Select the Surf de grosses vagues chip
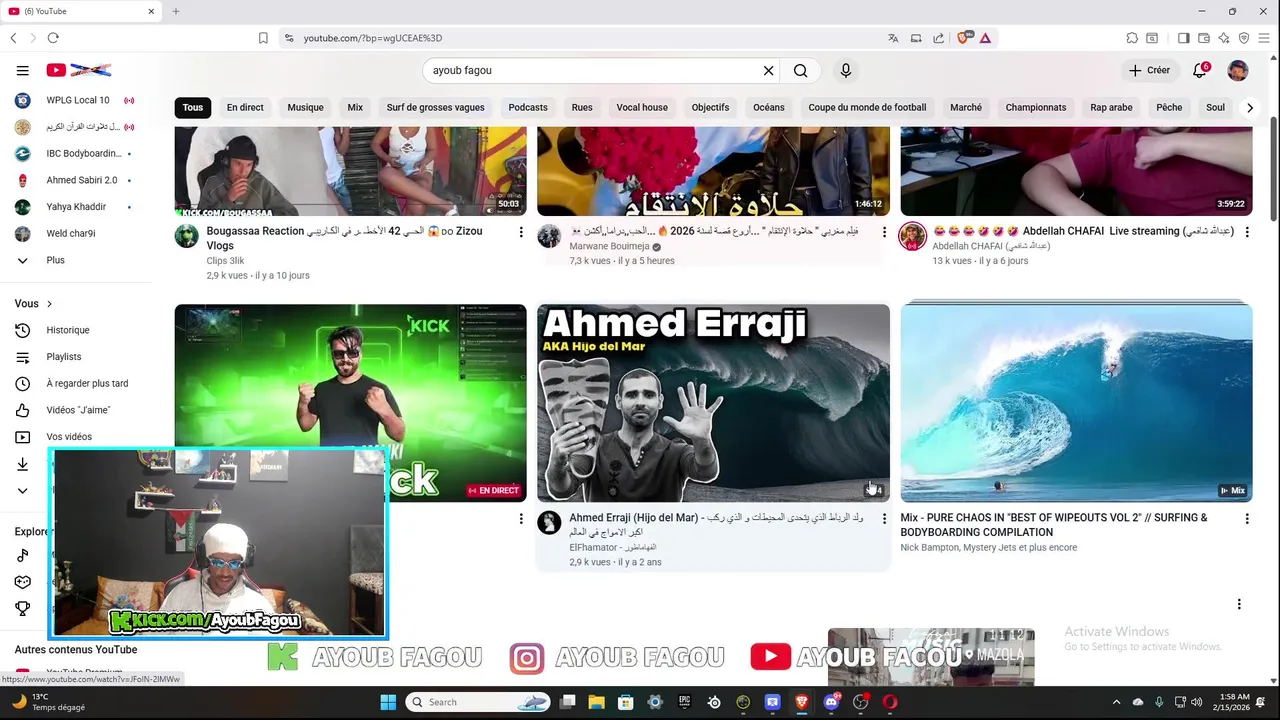The height and width of the screenshot is (720, 1280). pyautogui.click(x=435, y=107)
